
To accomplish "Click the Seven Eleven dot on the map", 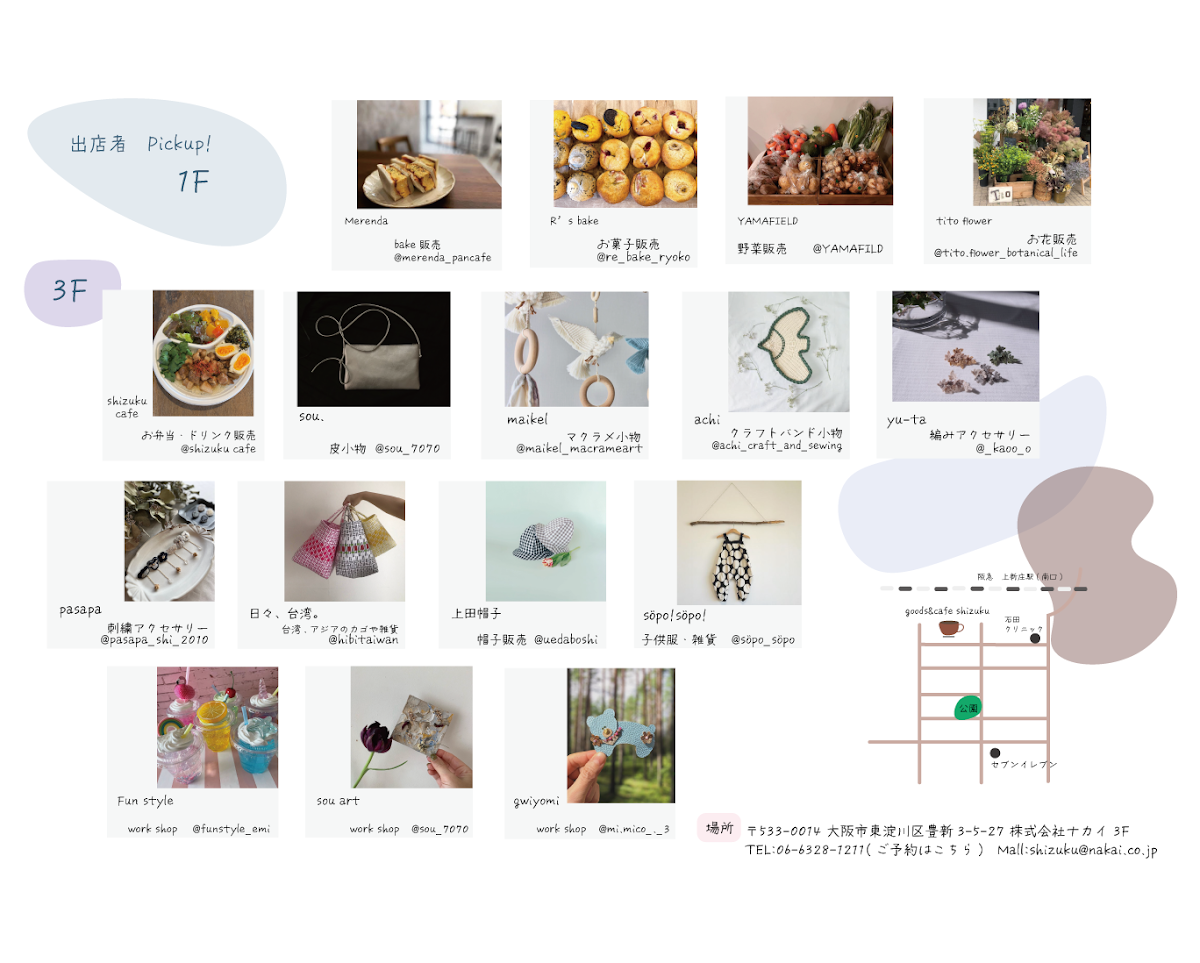I will pyautogui.click(x=994, y=753).
